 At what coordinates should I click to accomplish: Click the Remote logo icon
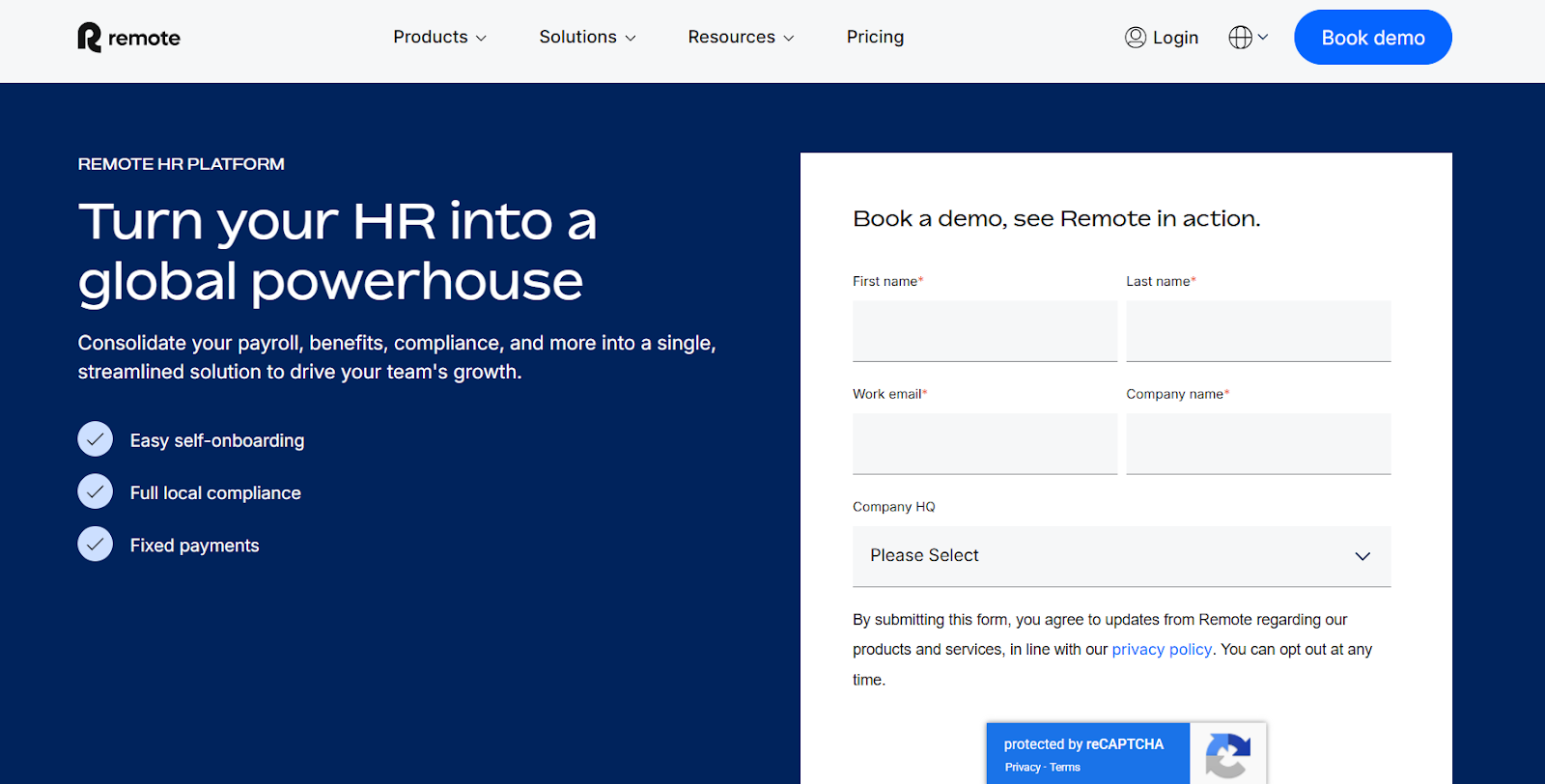[89, 38]
